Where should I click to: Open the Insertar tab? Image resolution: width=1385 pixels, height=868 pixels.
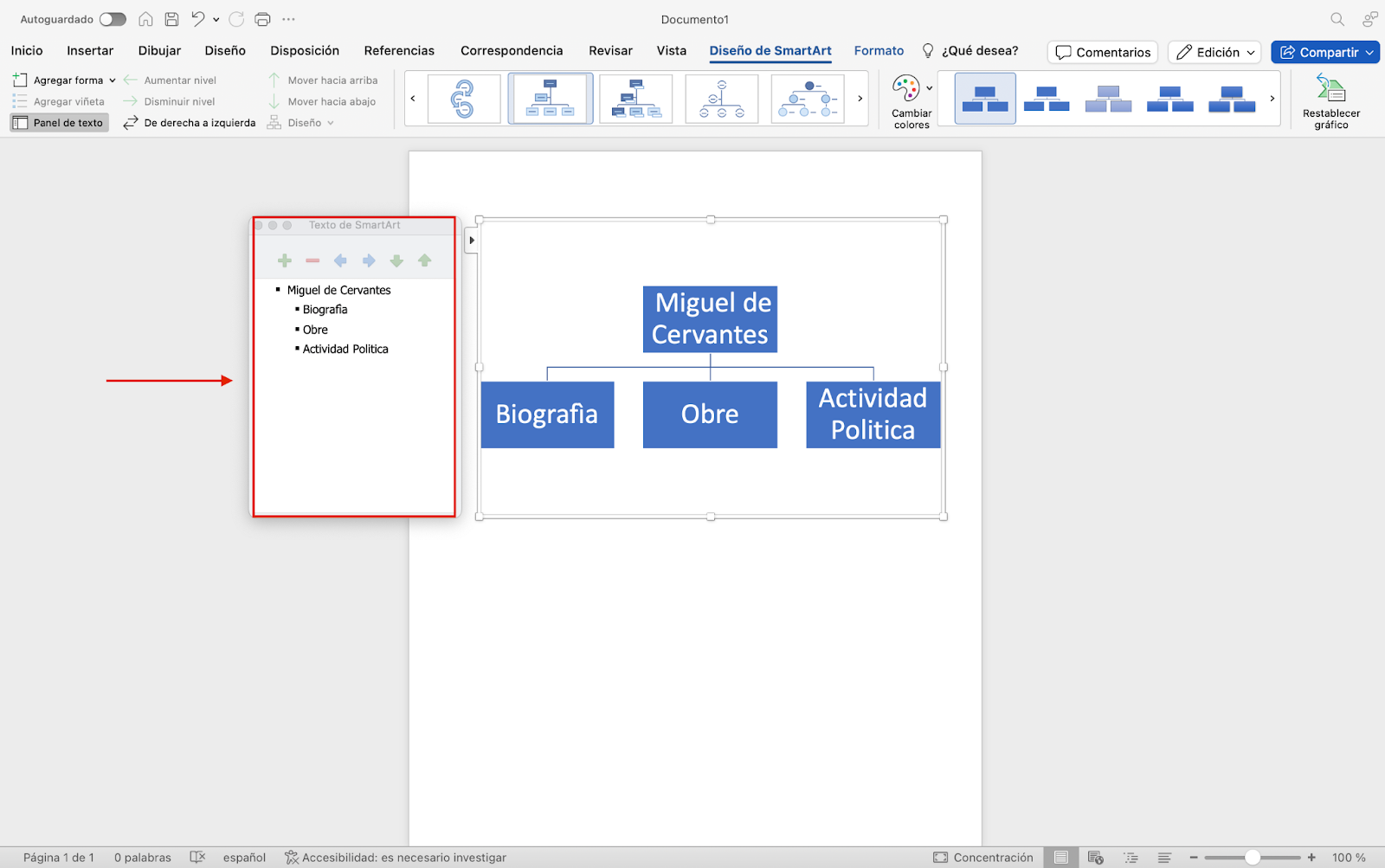point(90,51)
